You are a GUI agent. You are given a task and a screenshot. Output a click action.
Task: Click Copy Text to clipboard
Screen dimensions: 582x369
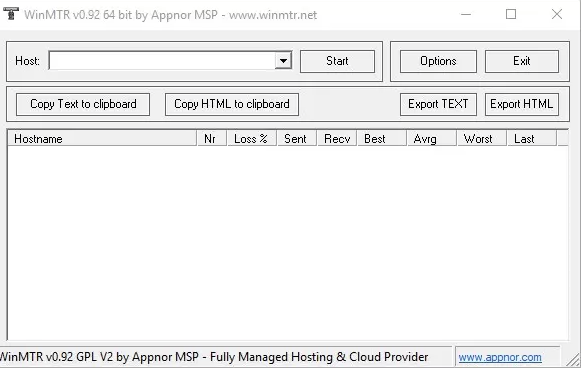pos(83,104)
